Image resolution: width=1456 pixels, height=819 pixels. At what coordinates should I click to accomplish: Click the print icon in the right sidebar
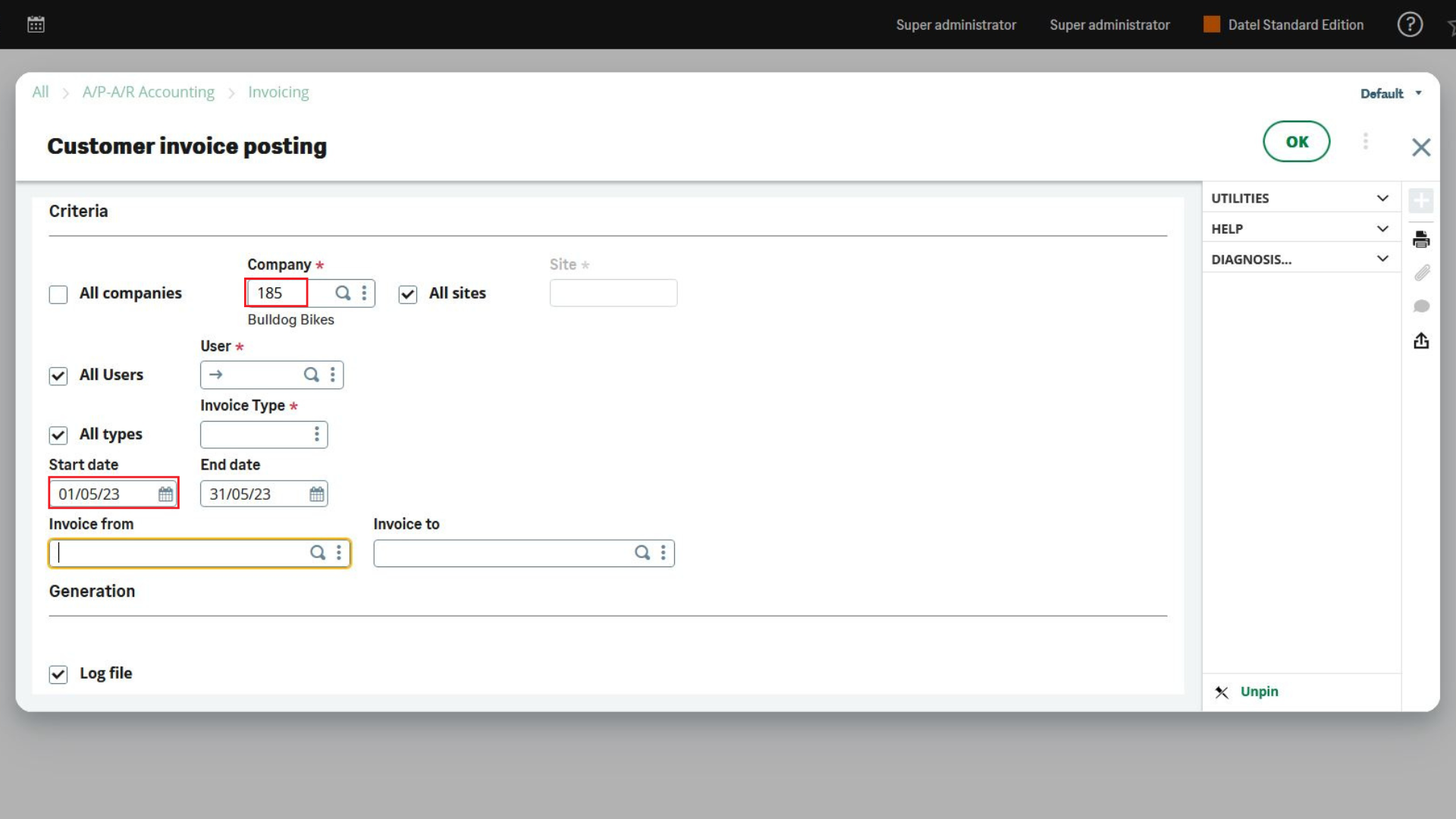1422,238
